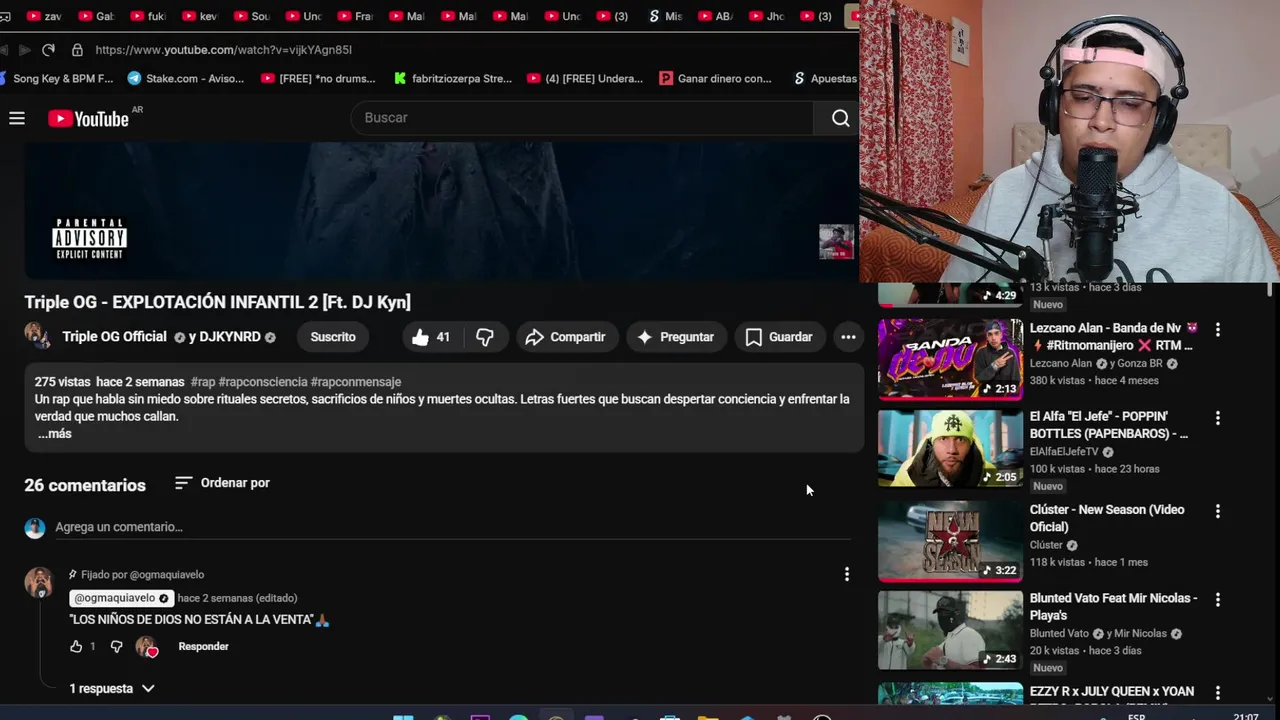The image size is (1280, 720).
Task: Expand the description with ...más
Action: (55, 434)
